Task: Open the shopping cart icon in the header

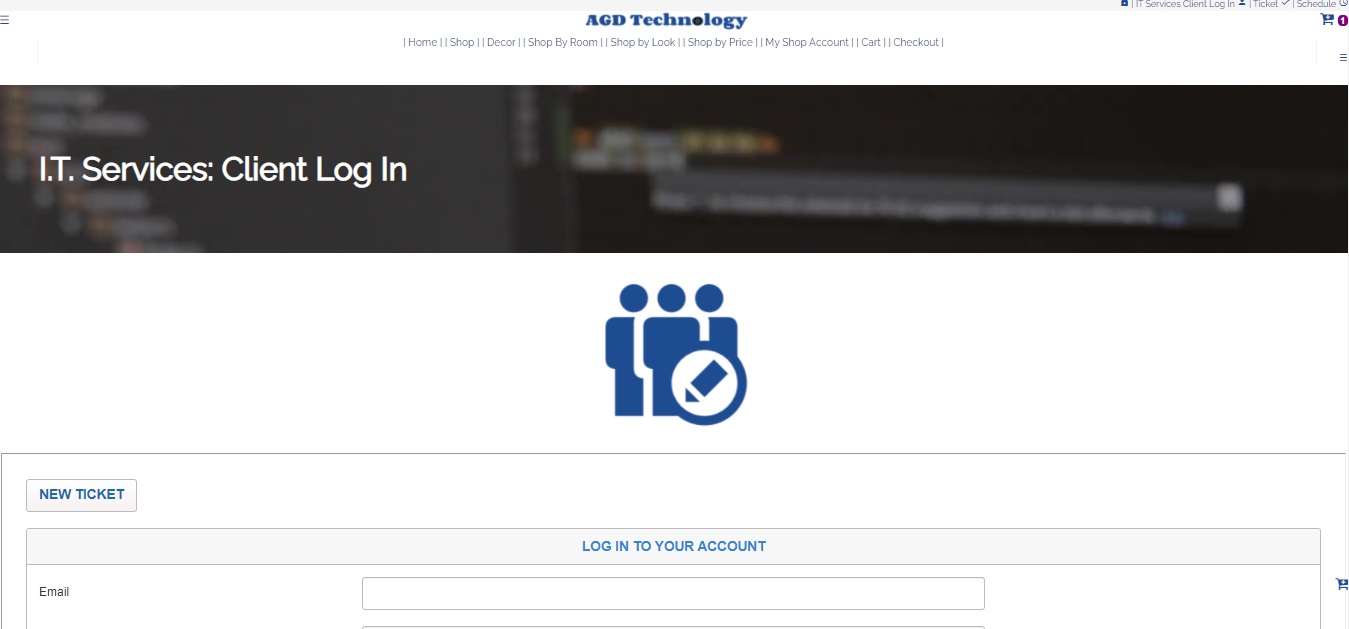Action: tap(1327, 19)
